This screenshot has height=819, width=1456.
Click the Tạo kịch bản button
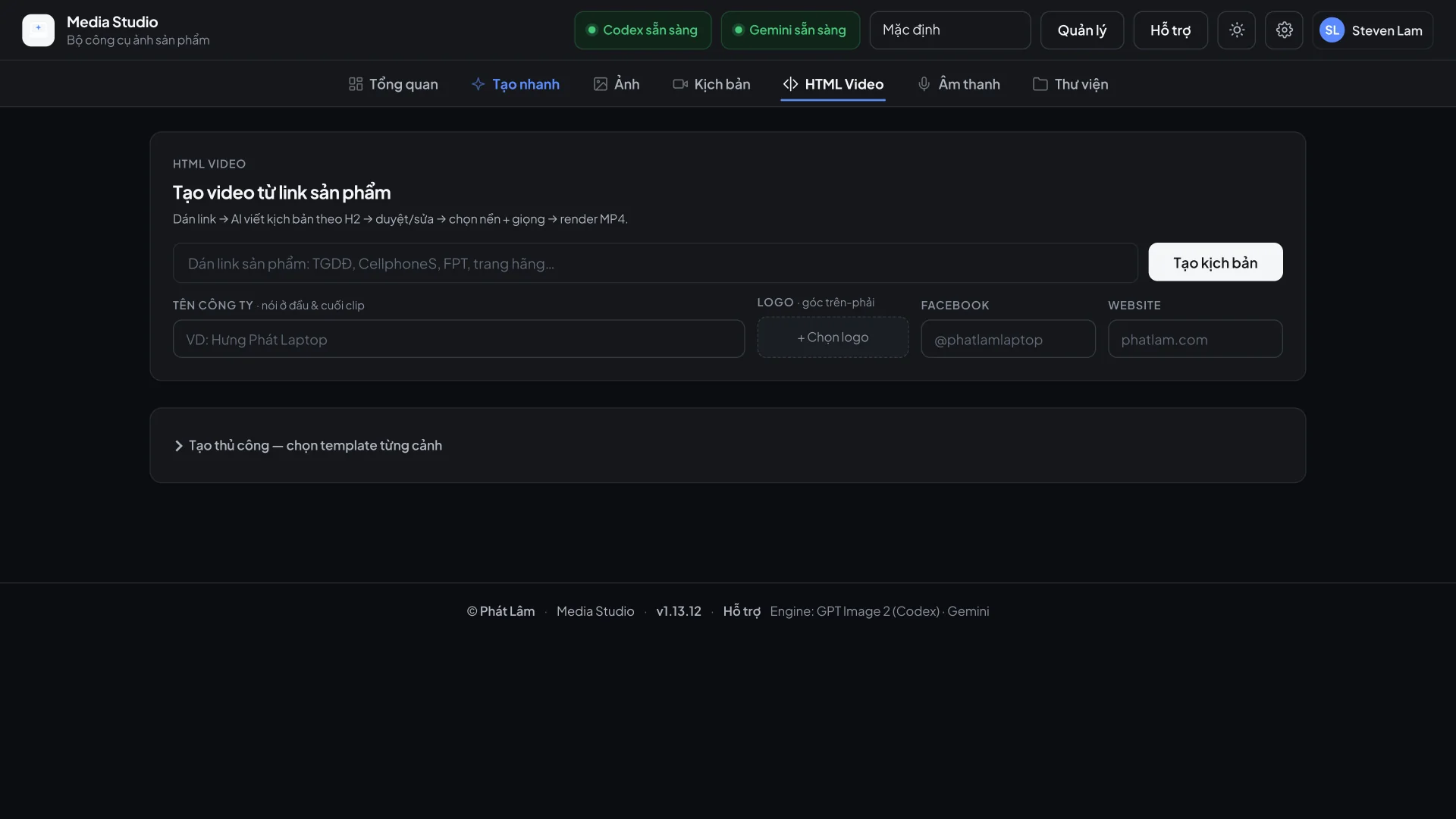[1216, 262]
